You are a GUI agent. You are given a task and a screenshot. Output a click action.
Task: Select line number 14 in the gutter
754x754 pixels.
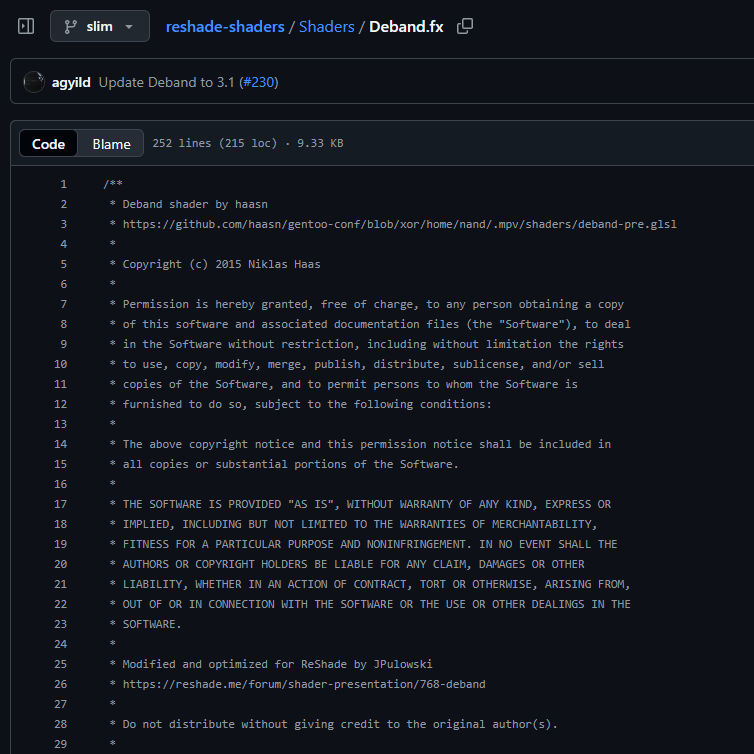click(x=60, y=444)
